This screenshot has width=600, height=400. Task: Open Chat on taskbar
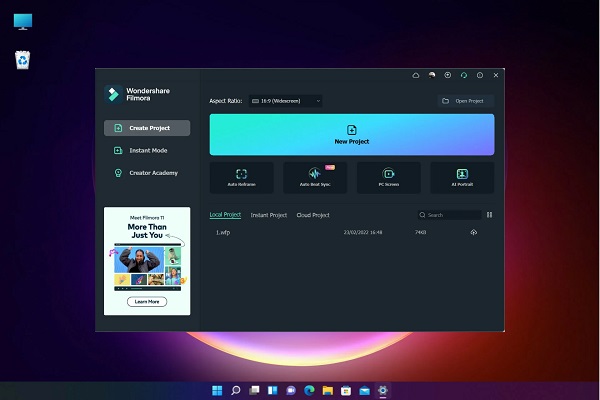291,390
